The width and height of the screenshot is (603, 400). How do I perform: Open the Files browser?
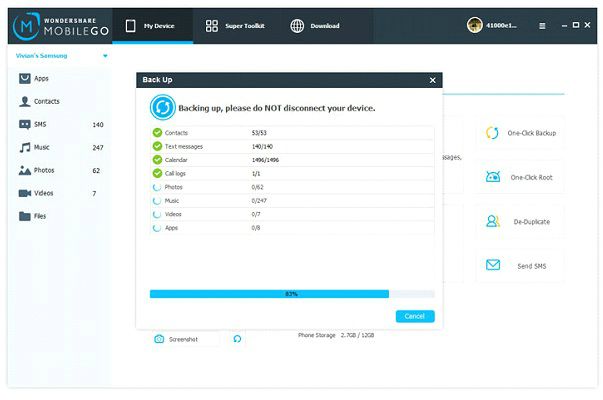point(40,216)
